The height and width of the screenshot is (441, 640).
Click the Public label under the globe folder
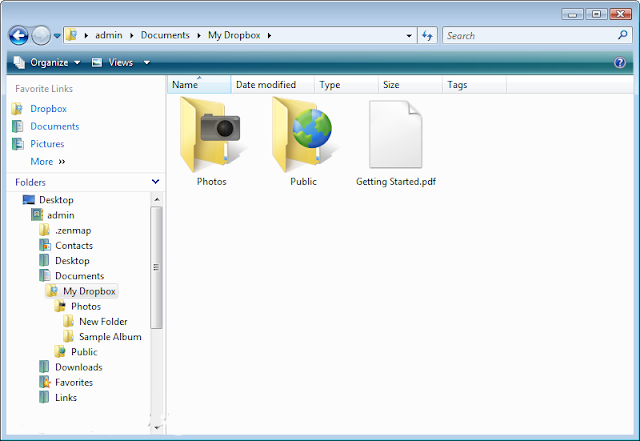point(303,182)
